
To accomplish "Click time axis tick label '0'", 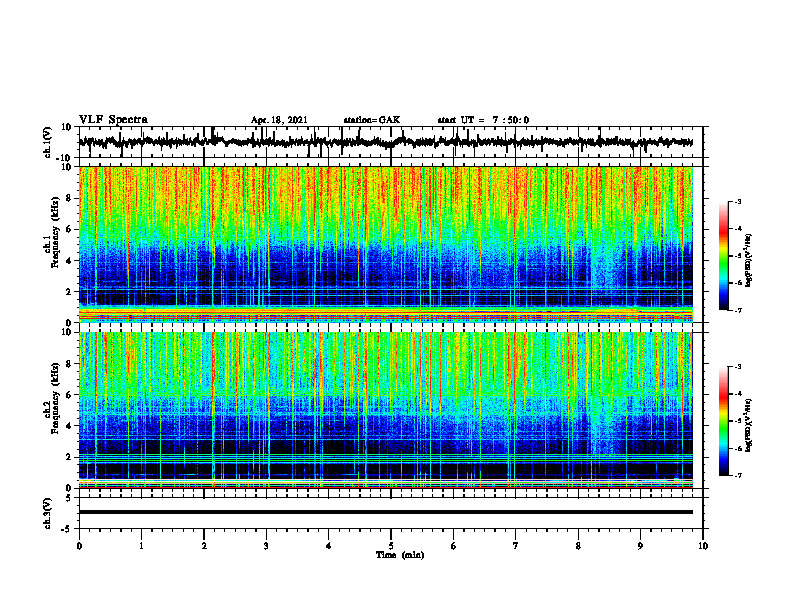I will coord(79,546).
